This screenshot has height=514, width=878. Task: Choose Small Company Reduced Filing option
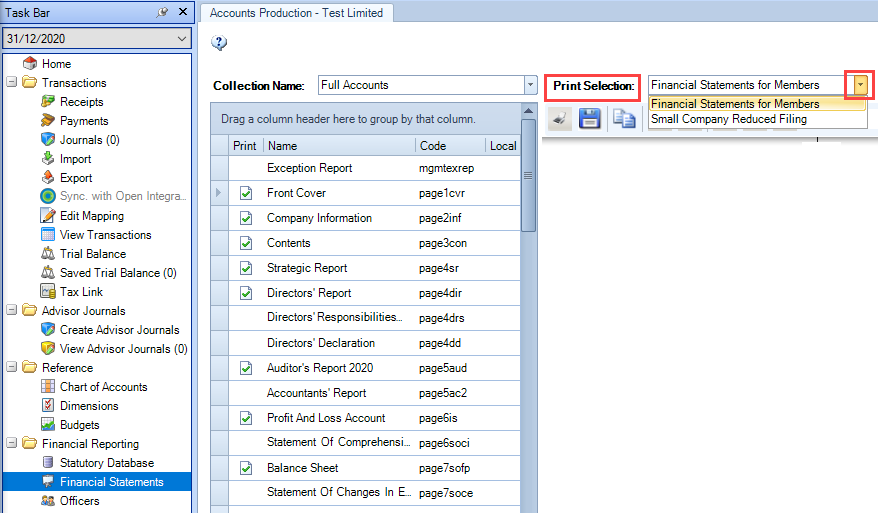pos(757,119)
